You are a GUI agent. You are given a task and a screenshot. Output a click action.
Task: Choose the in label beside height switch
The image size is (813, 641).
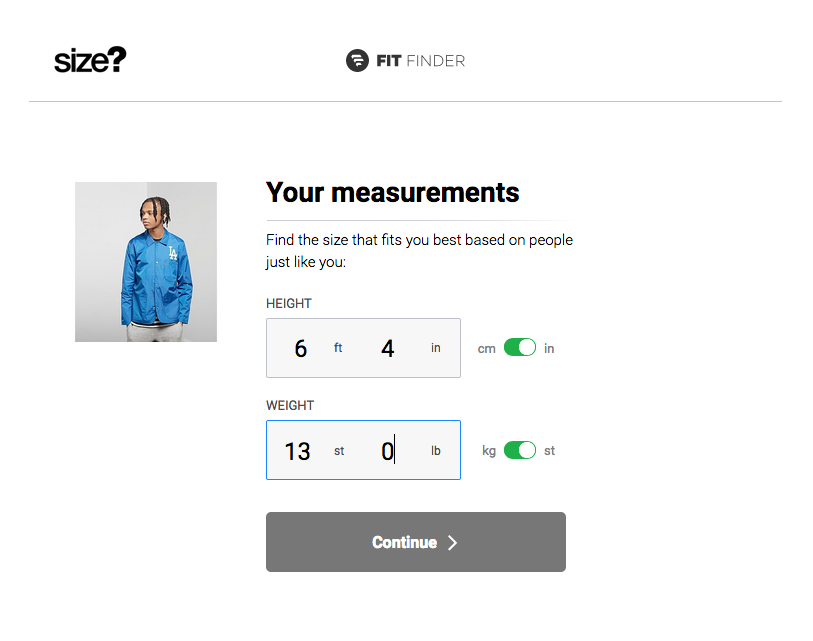[x=549, y=349]
